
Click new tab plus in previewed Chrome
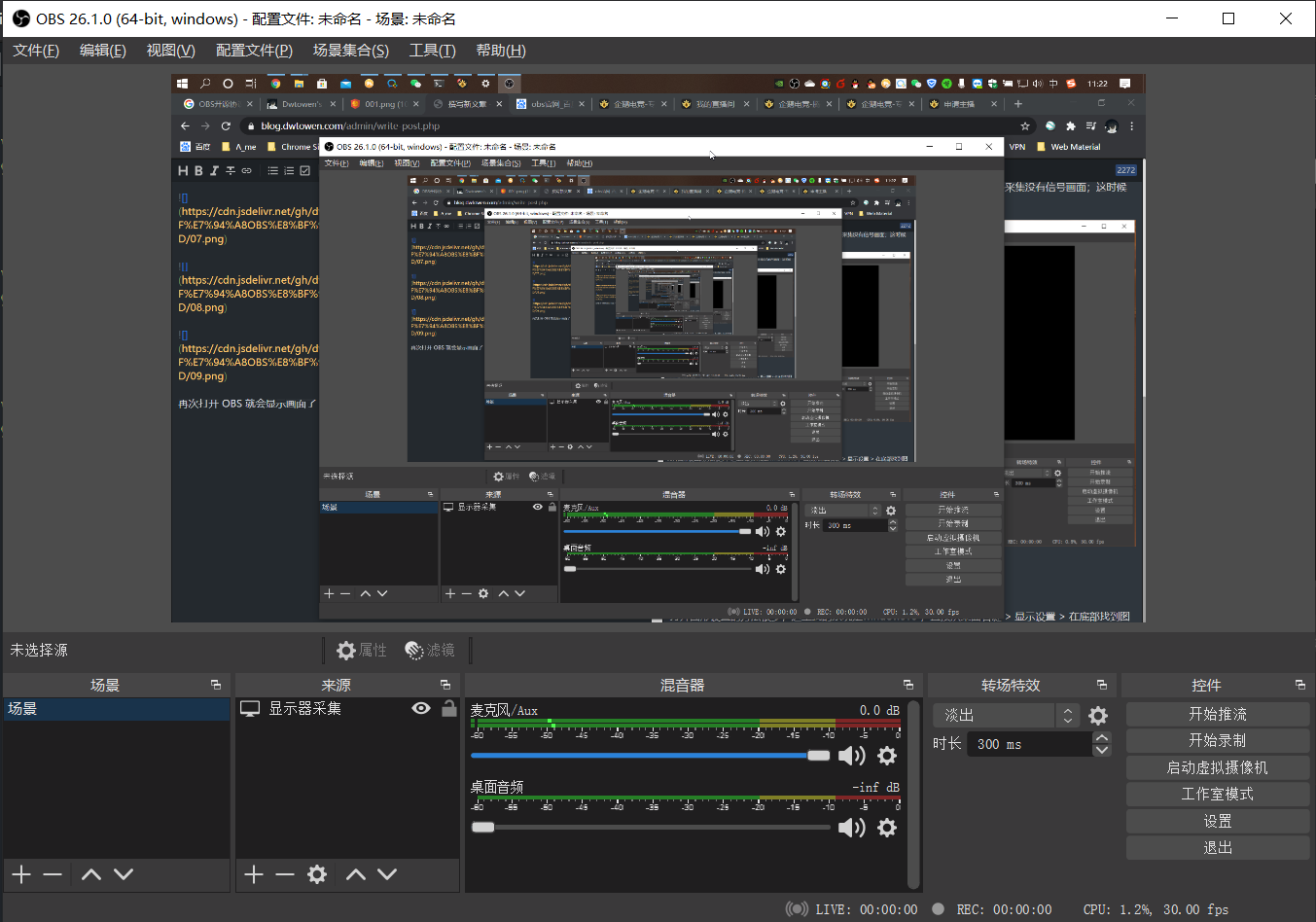pos(1018,104)
